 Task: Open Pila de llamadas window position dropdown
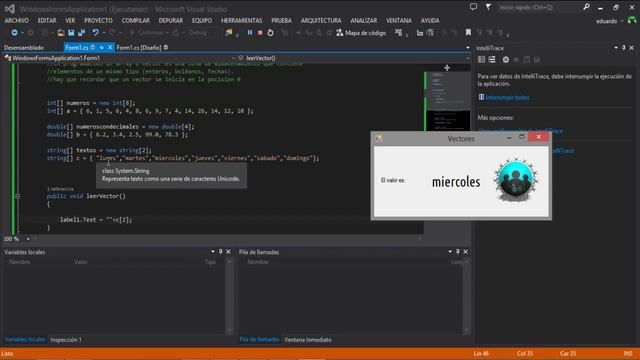coord(450,252)
